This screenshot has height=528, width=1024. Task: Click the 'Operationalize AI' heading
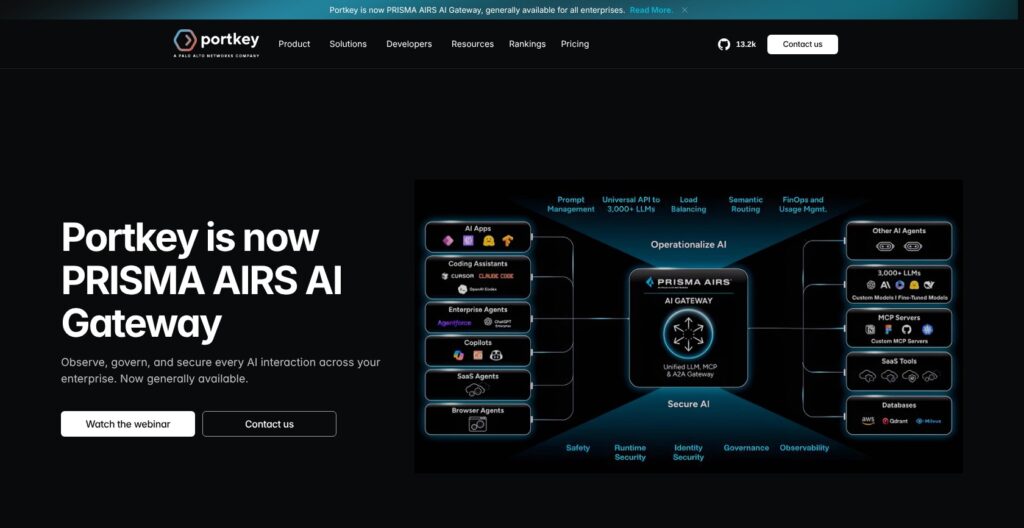click(688, 244)
